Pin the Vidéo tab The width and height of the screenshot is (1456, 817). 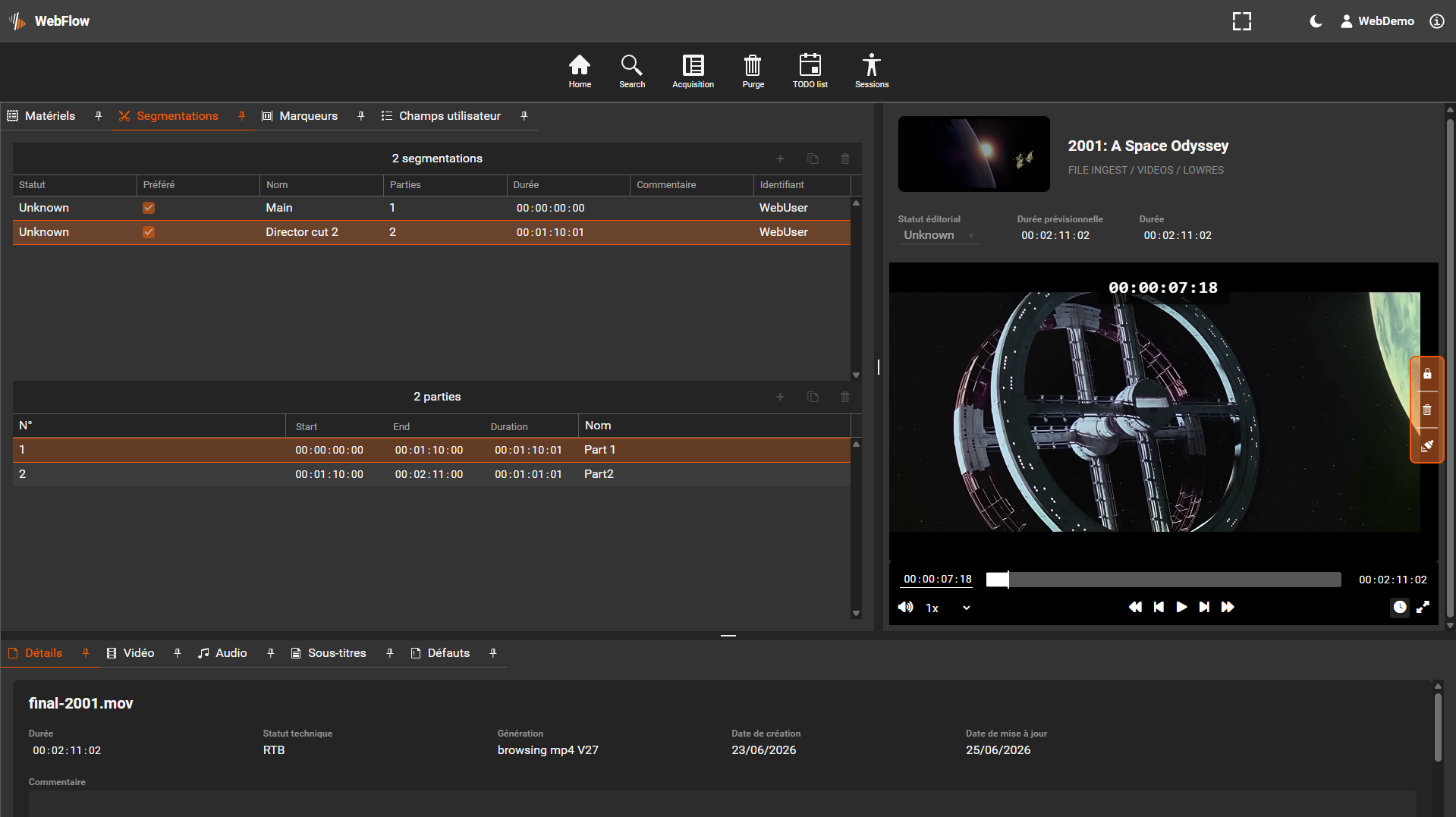[178, 653]
